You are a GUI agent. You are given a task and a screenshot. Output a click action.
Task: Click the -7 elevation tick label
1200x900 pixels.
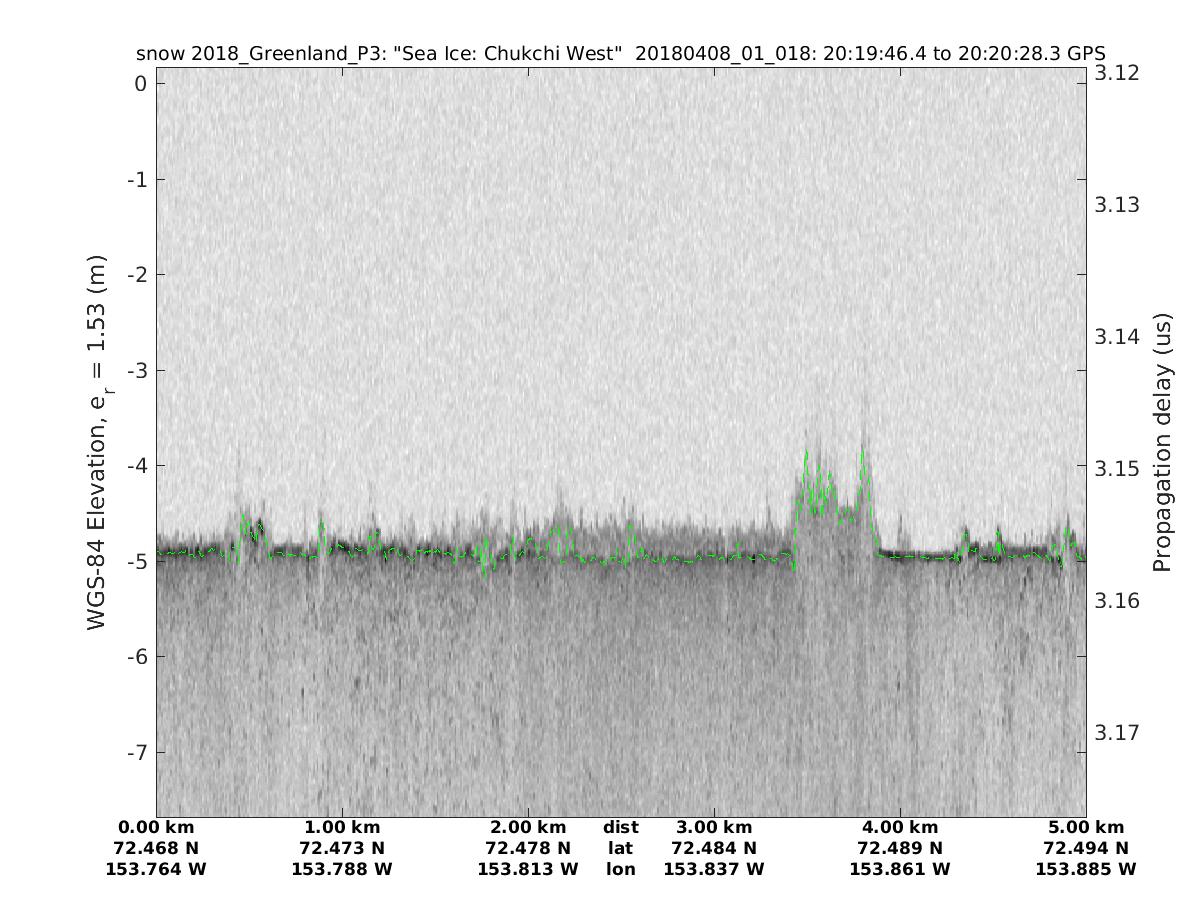(136, 752)
